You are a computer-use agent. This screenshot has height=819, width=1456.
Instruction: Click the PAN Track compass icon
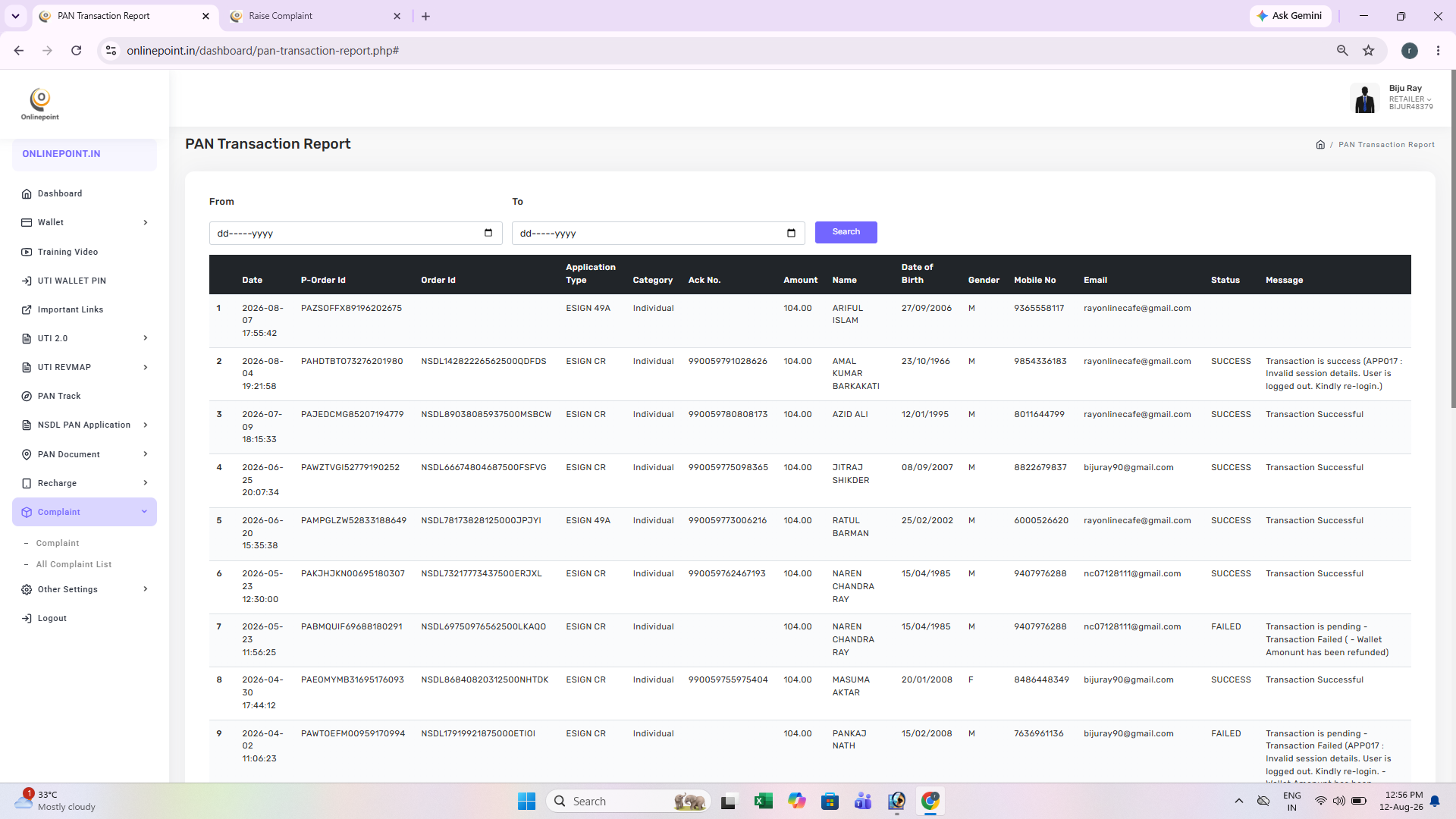[x=27, y=396]
